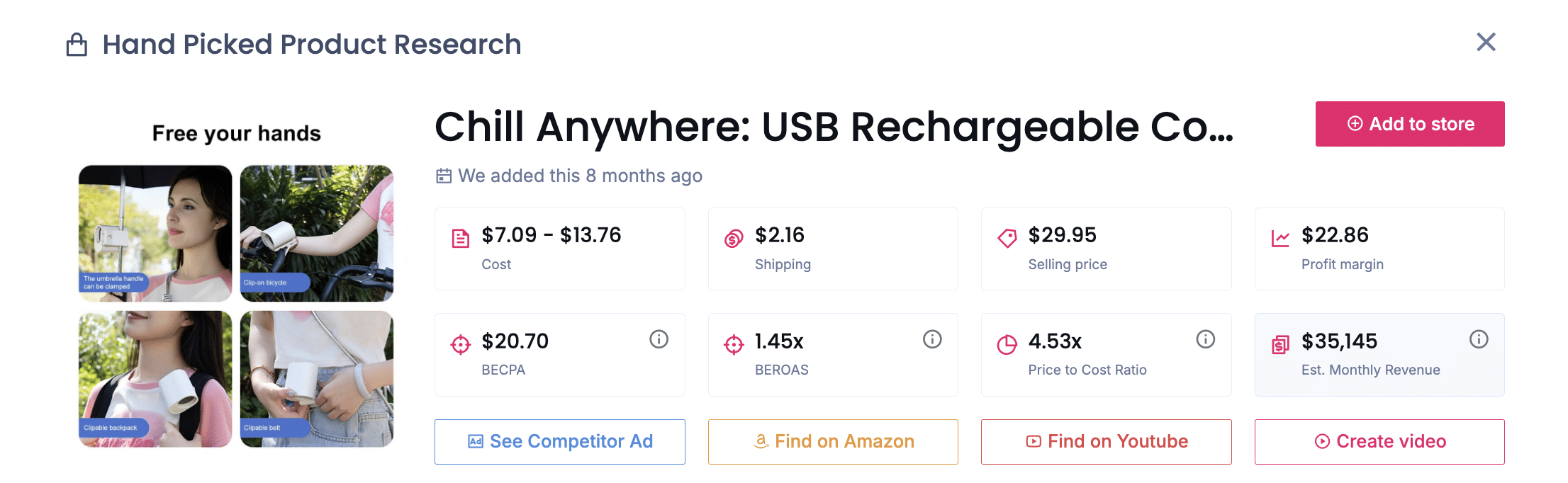Close the Product Research dialog
This screenshot has width=1568, height=483.
1486,42
